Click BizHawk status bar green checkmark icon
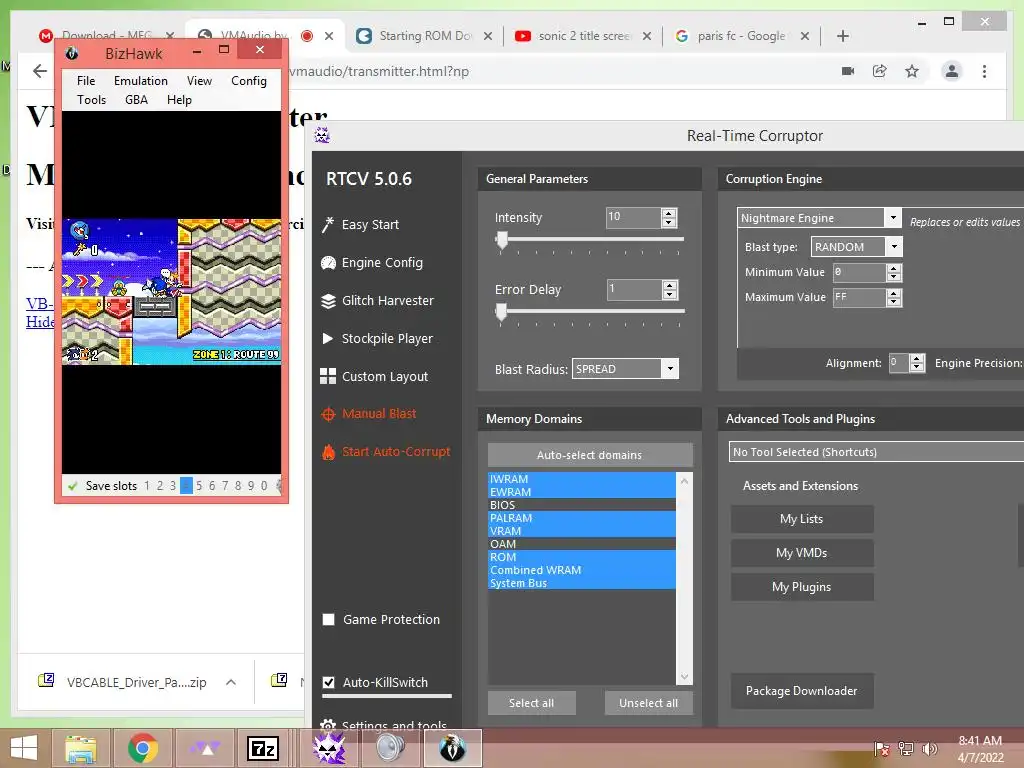 coord(72,486)
